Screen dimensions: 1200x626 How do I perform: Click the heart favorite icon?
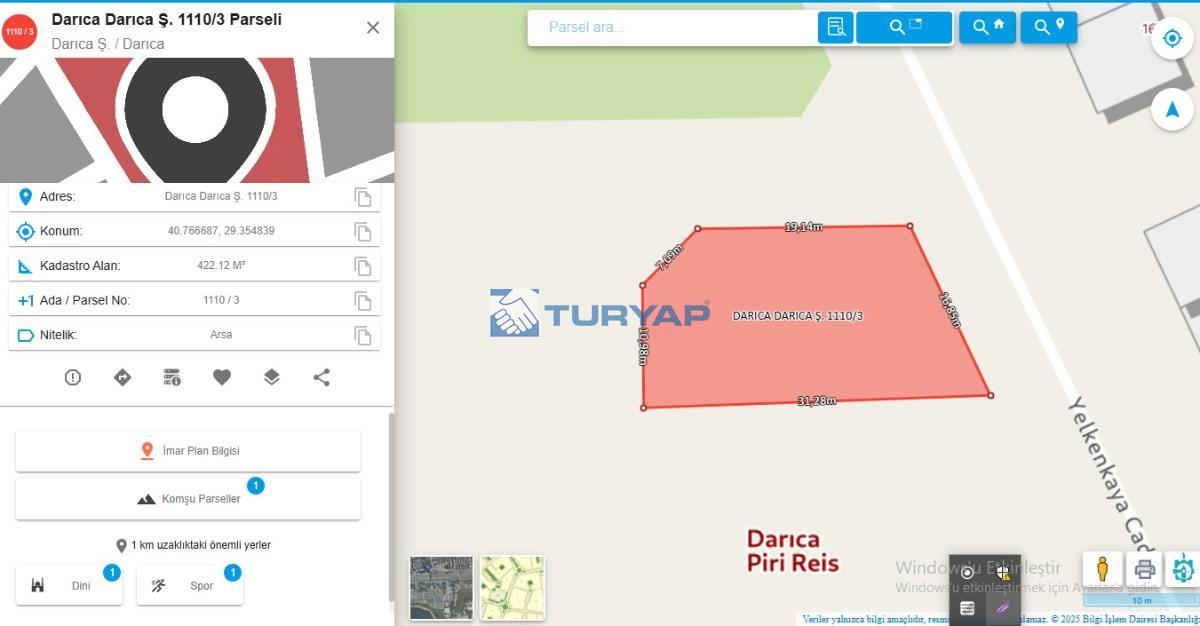222,377
